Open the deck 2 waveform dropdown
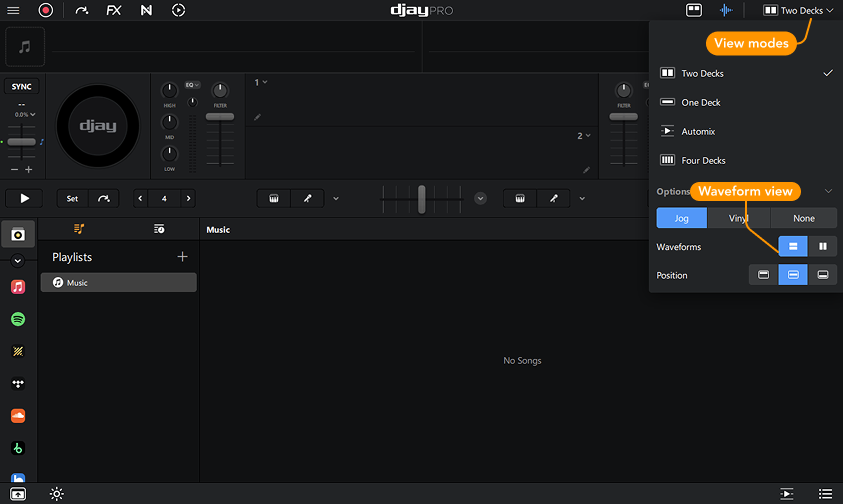Screen dimensions: 843x504 click(x=584, y=136)
